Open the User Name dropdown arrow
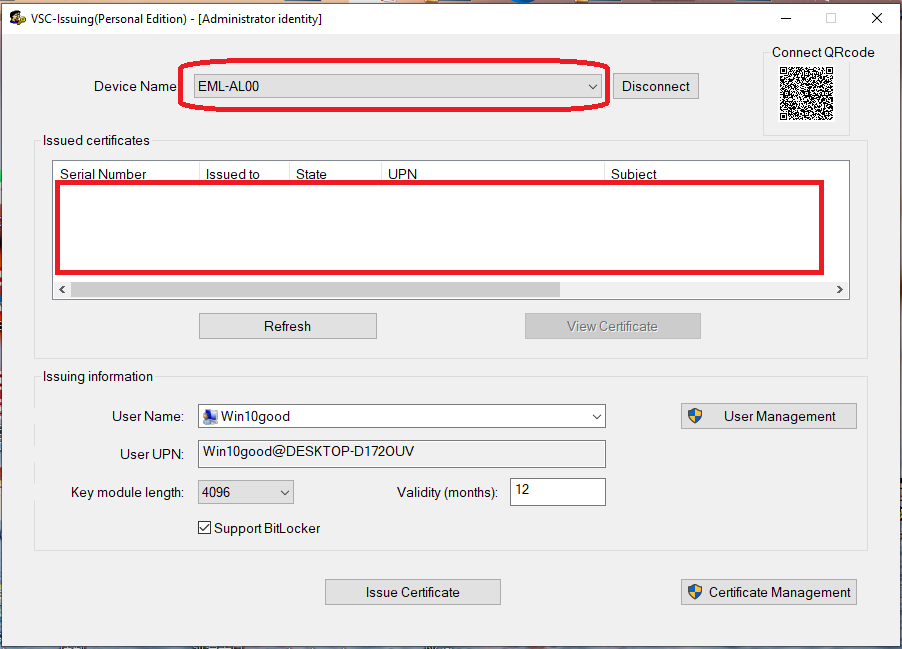 pos(596,416)
